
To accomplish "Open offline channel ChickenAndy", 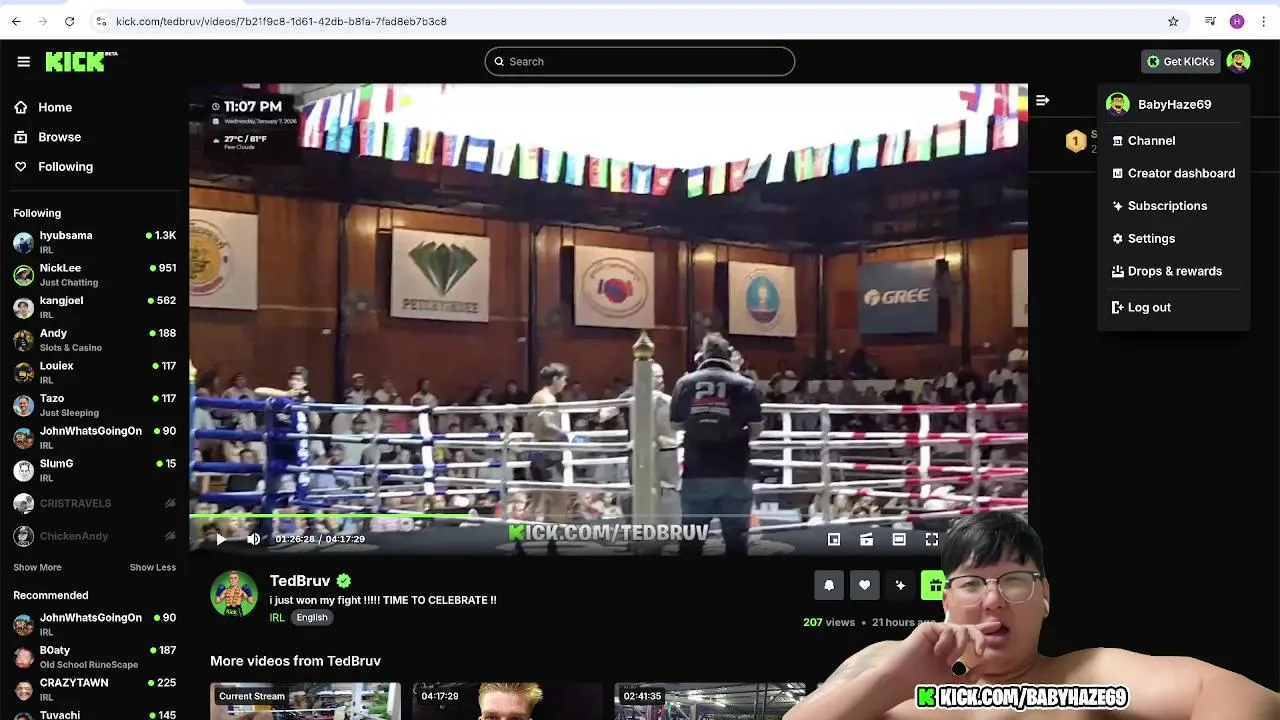I will pos(94,536).
